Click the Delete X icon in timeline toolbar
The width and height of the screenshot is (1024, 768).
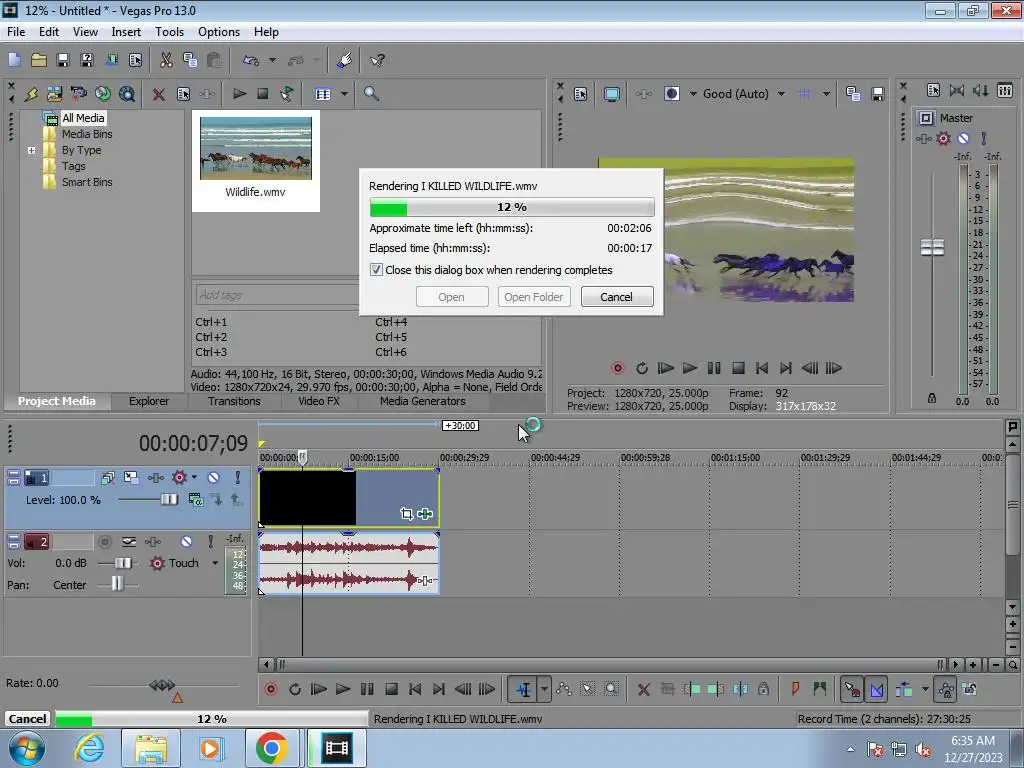tap(643, 689)
